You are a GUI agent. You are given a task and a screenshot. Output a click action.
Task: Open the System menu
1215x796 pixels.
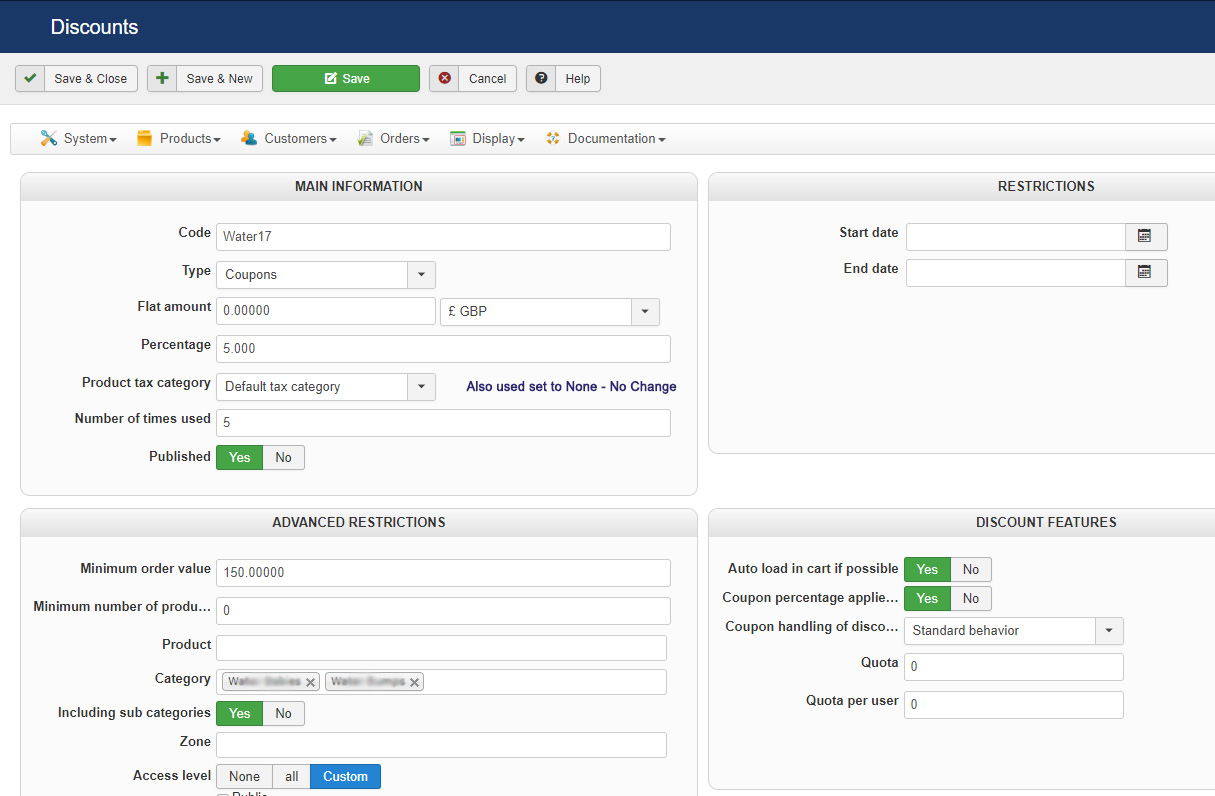pos(79,138)
